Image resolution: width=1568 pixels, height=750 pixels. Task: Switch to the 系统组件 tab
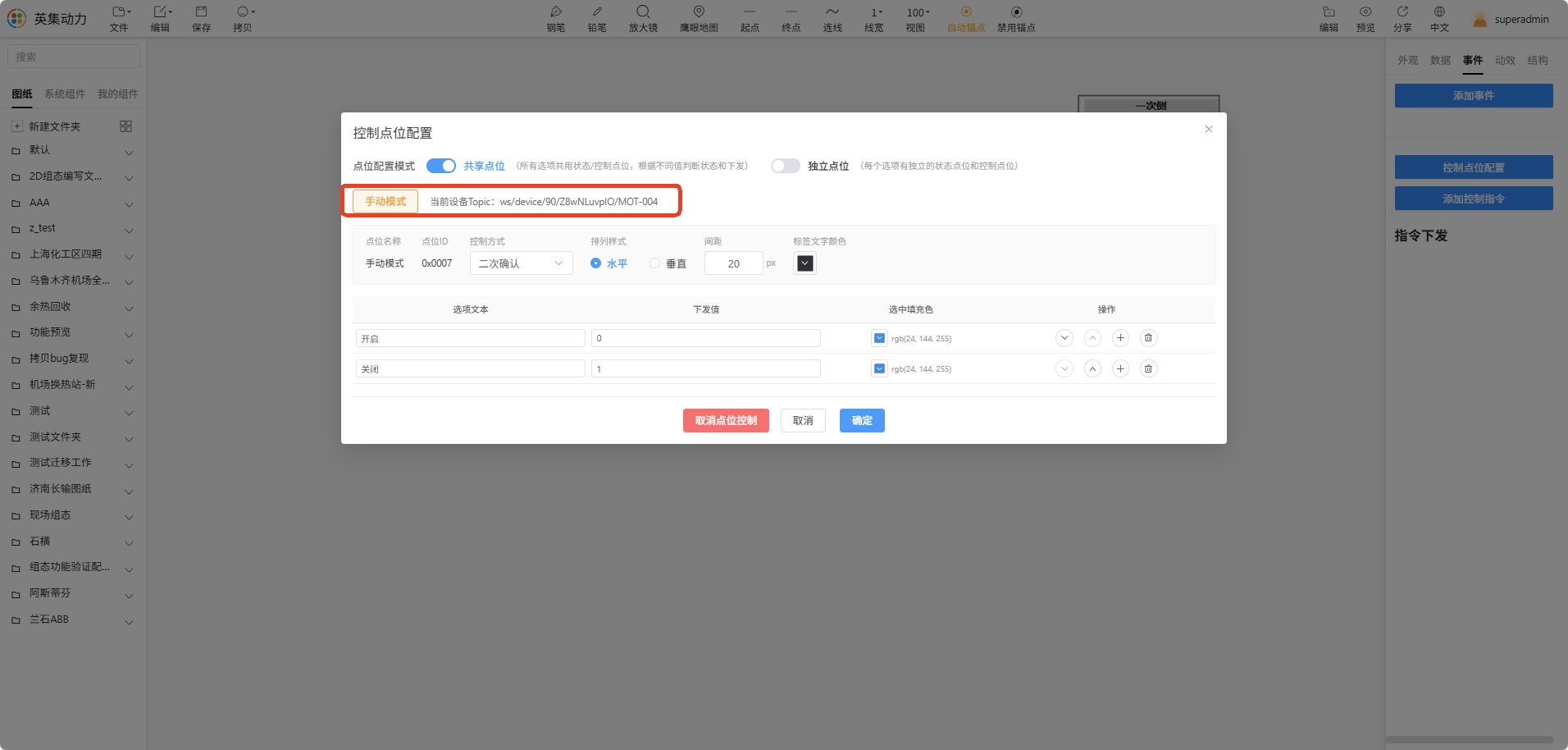tap(65, 94)
